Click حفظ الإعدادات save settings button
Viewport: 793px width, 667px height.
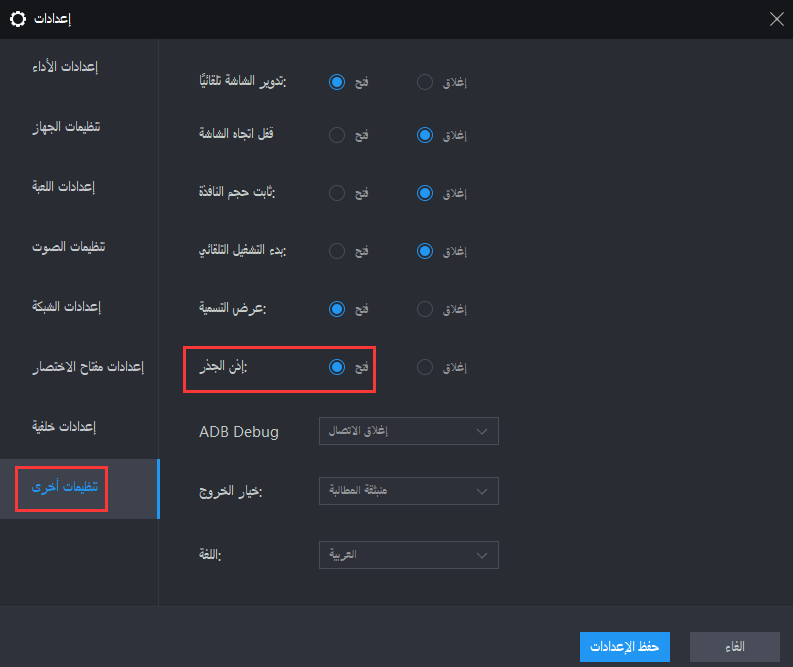[625, 647]
